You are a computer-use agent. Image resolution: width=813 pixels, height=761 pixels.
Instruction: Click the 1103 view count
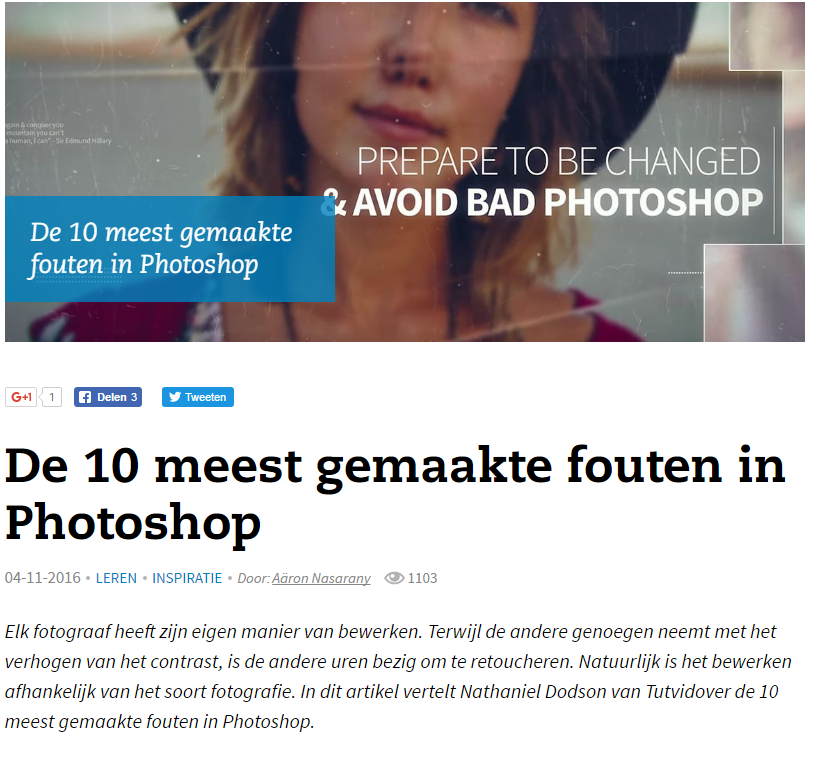coord(422,578)
